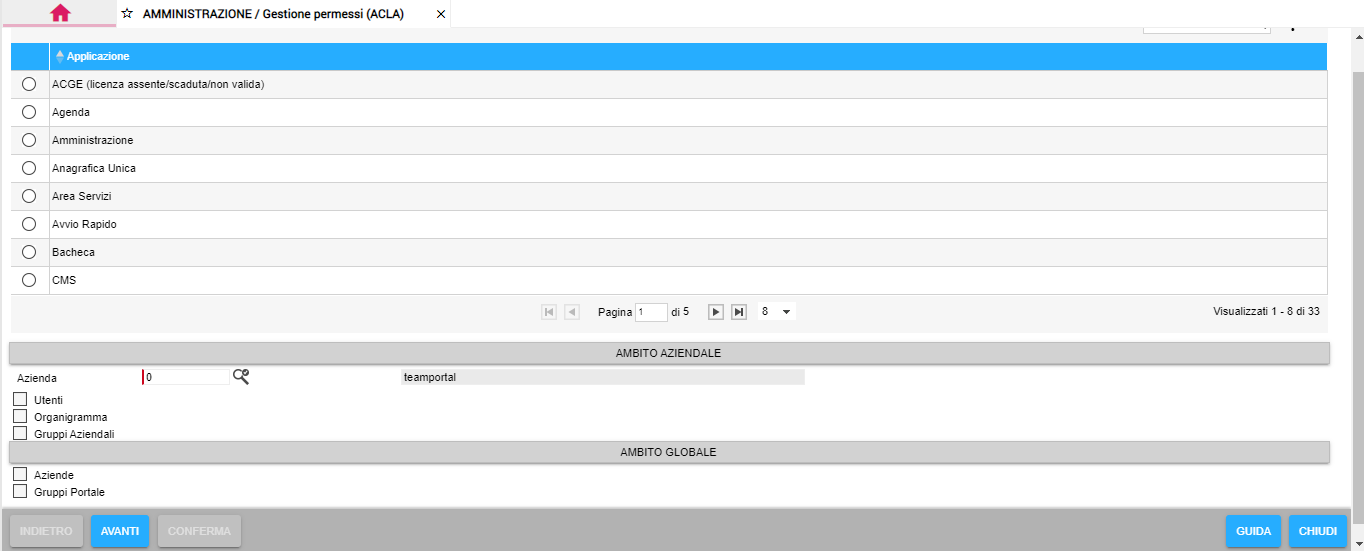Click the Azienda search lookup icon
The width and height of the screenshot is (1364, 551).
pyautogui.click(x=241, y=377)
